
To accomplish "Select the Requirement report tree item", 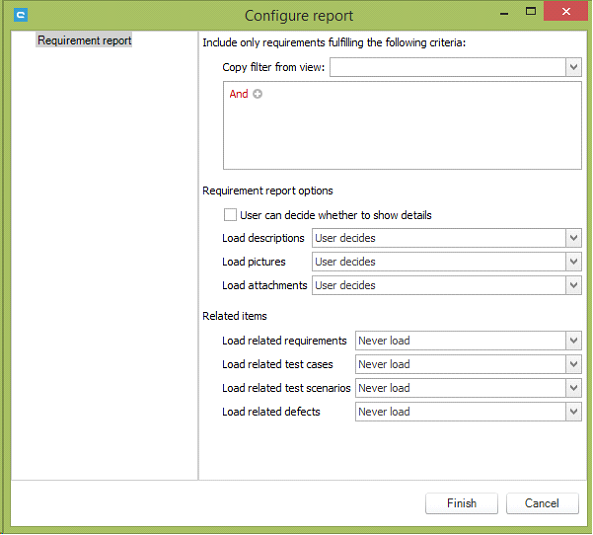I will click(84, 40).
